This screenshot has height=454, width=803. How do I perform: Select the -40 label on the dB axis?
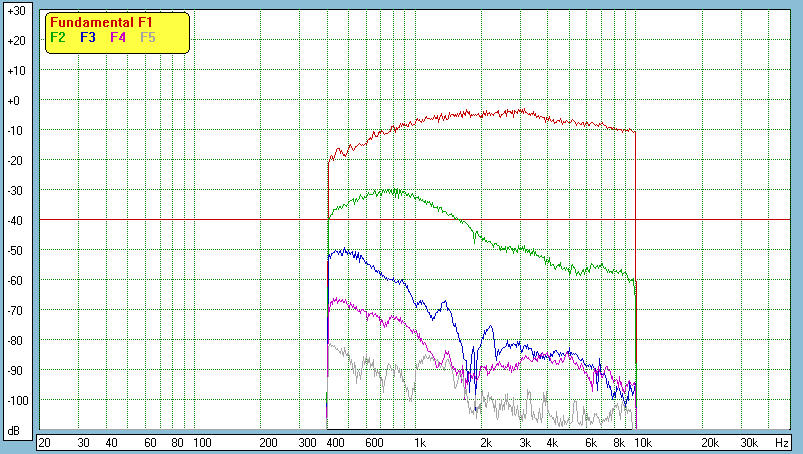pos(15,220)
